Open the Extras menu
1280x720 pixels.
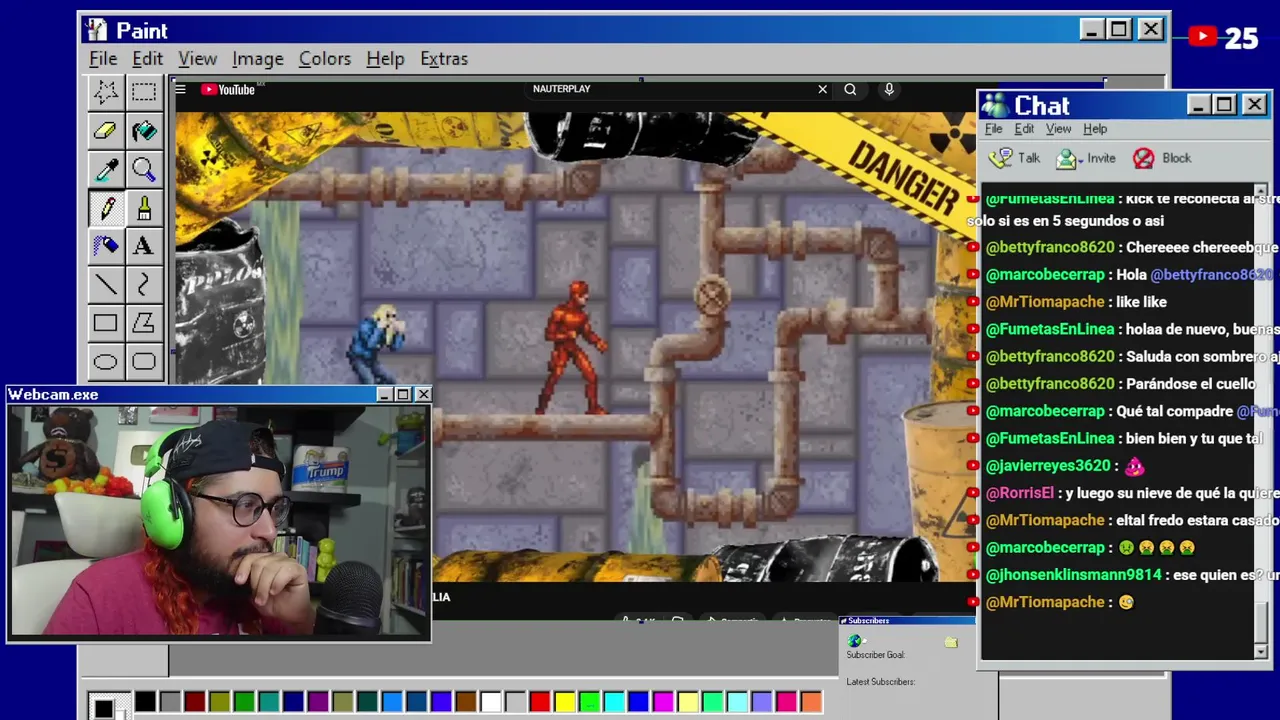pyautogui.click(x=443, y=59)
